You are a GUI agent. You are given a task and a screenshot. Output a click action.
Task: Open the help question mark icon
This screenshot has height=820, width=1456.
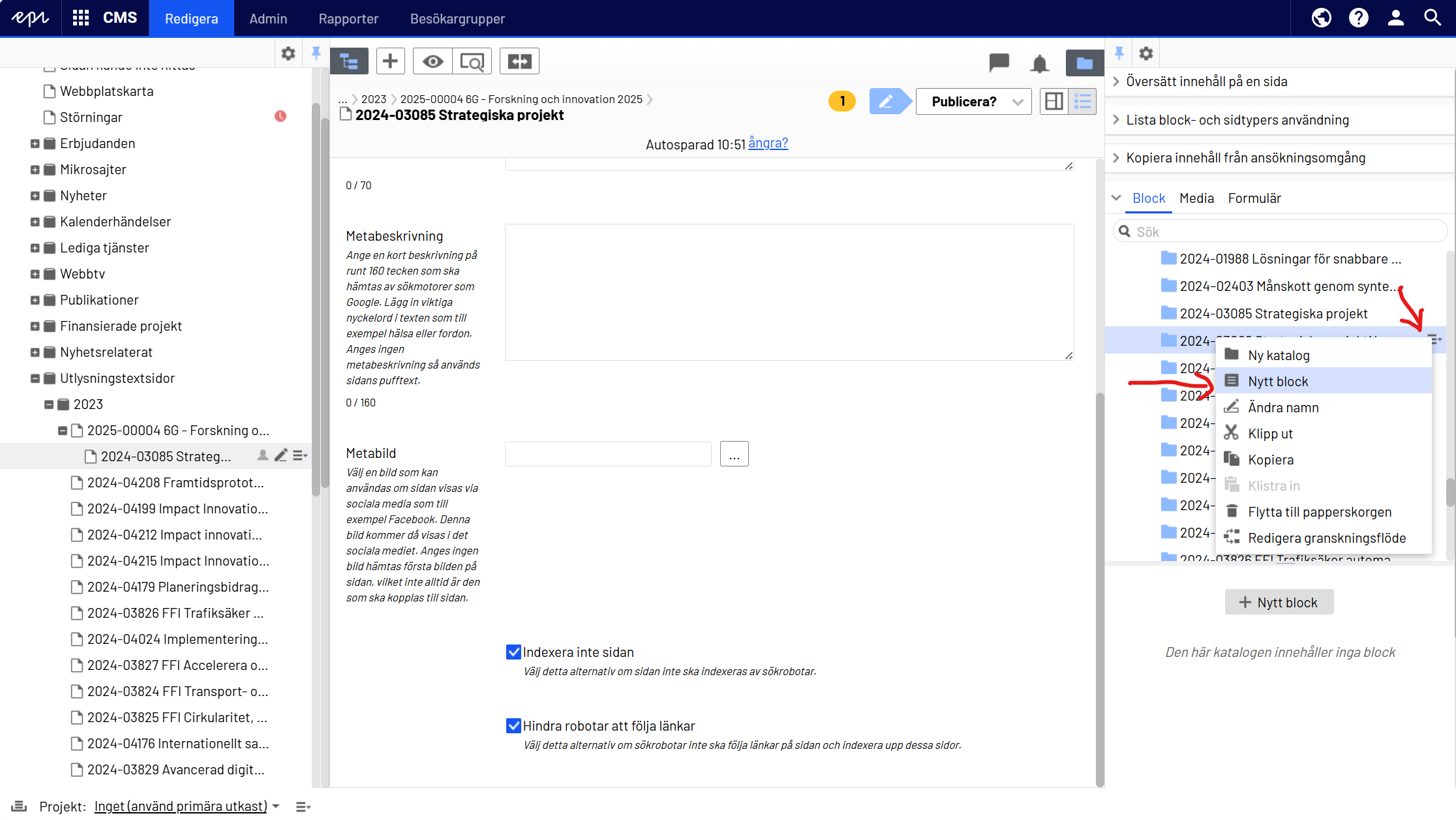[1359, 18]
